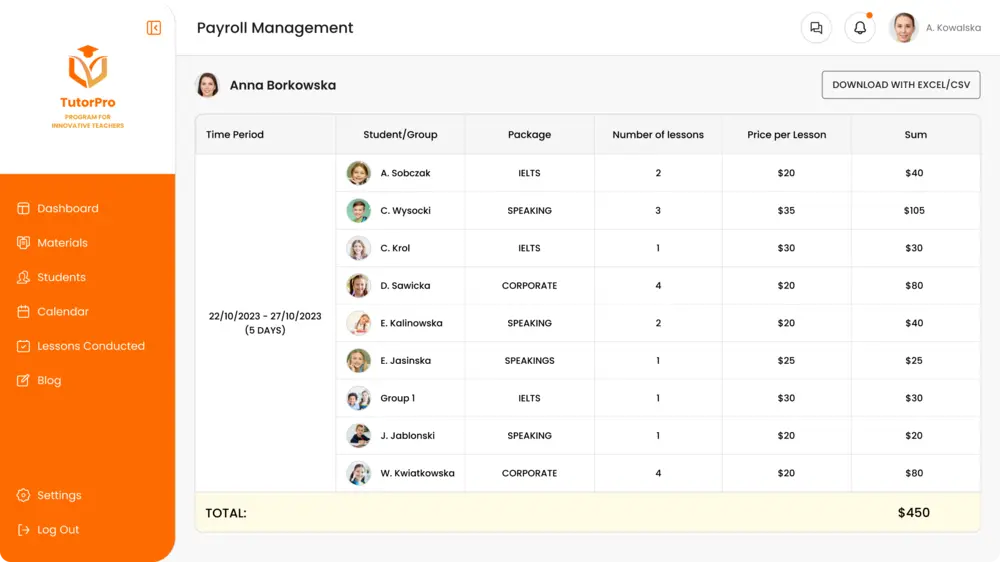Image resolution: width=1000 pixels, height=562 pixels.
Task: Click the Log Out icon
Action: (x=24, y=529)
